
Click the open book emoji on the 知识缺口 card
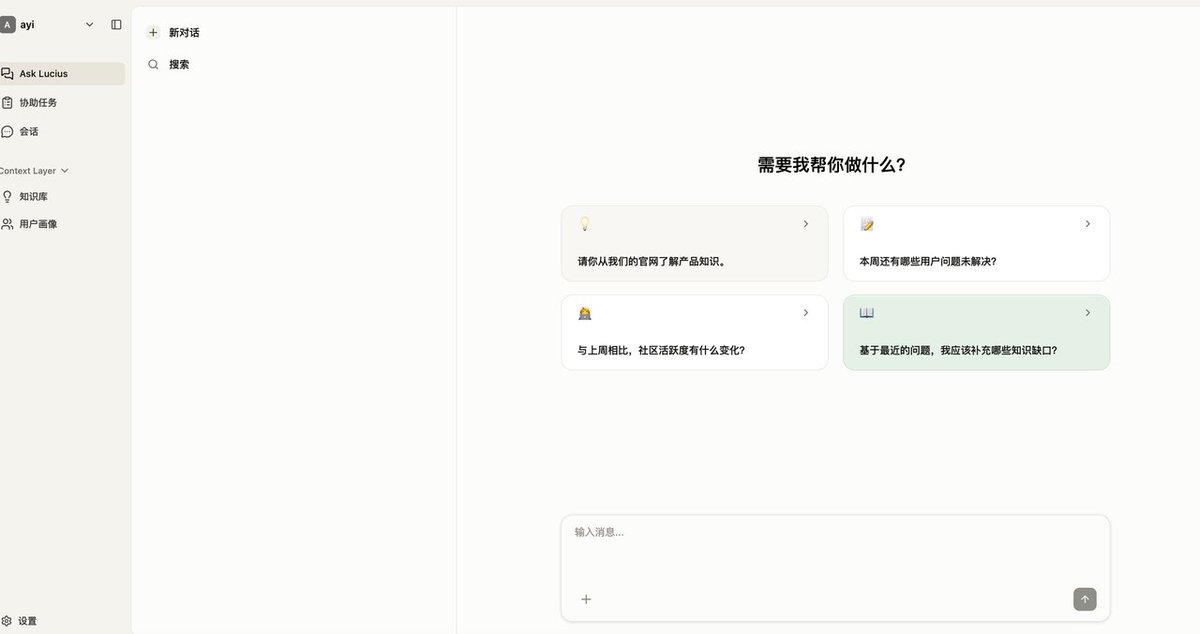[x=867, y=313]
